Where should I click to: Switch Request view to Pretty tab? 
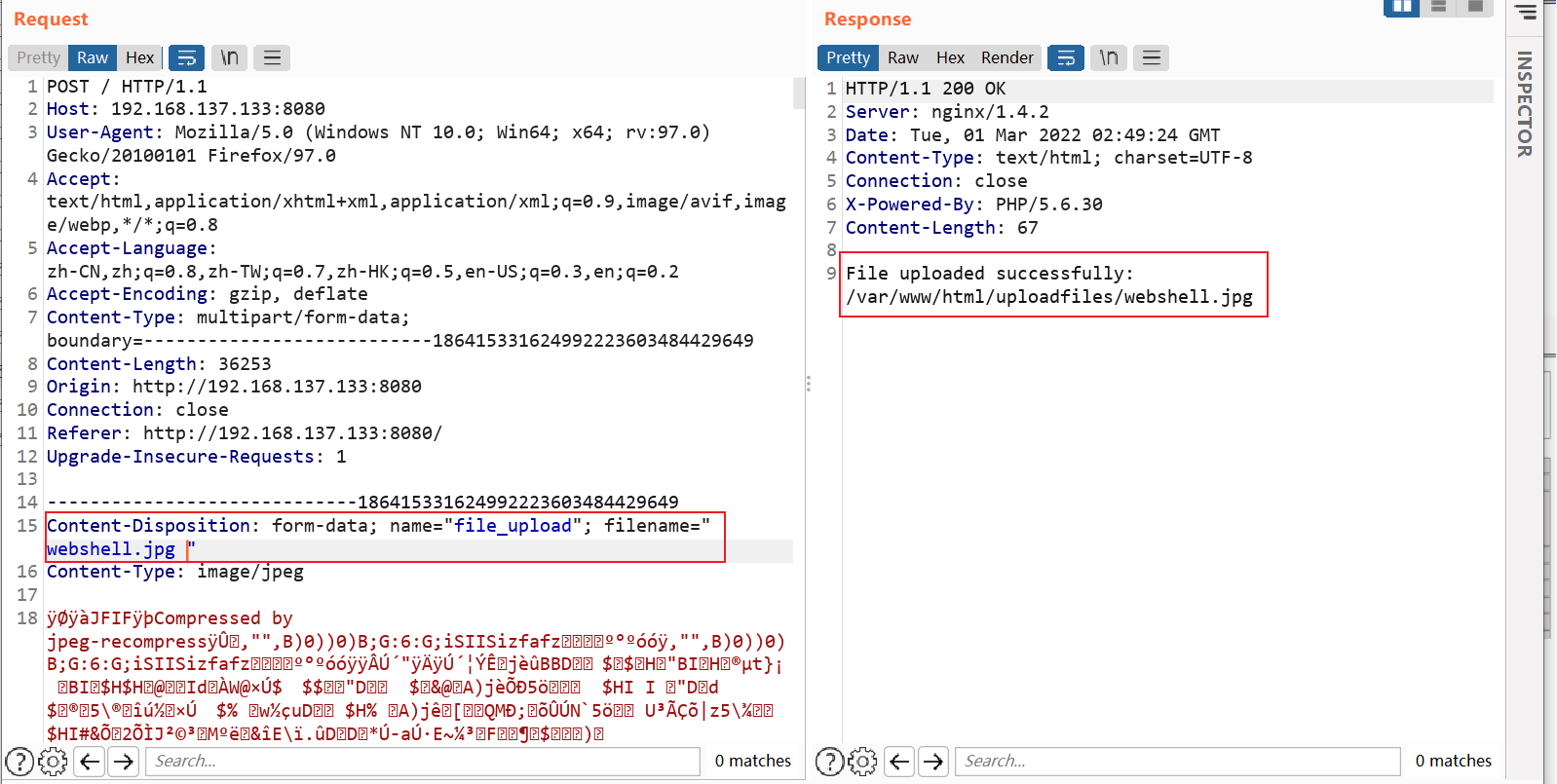coord(39,57)
